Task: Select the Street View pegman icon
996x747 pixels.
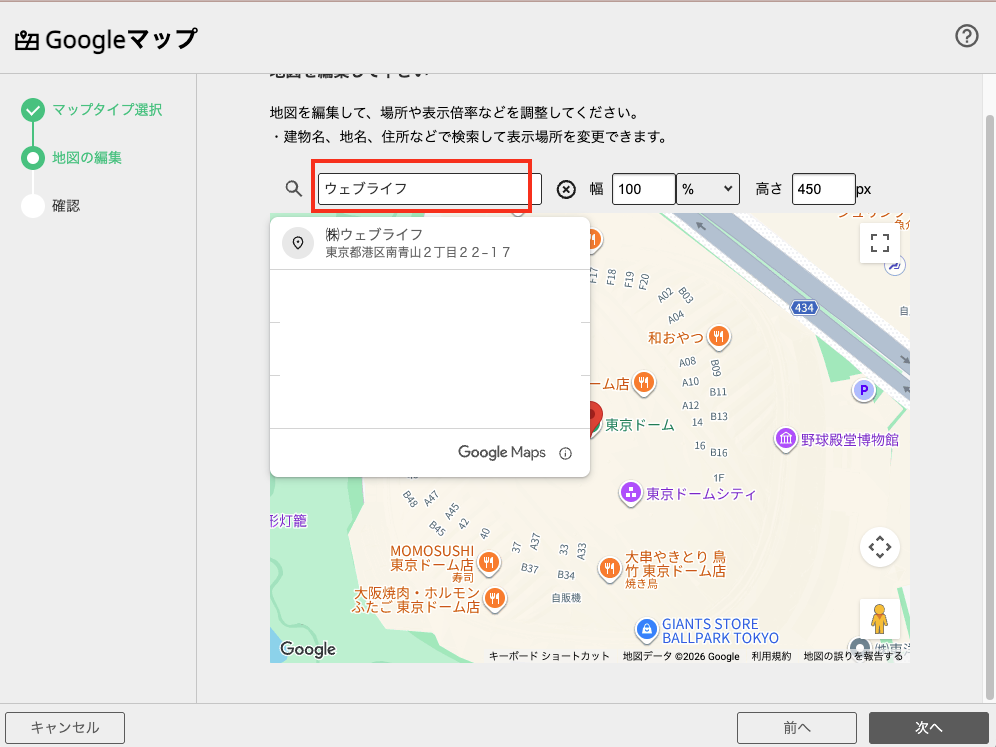Action: tap(880, 619)
